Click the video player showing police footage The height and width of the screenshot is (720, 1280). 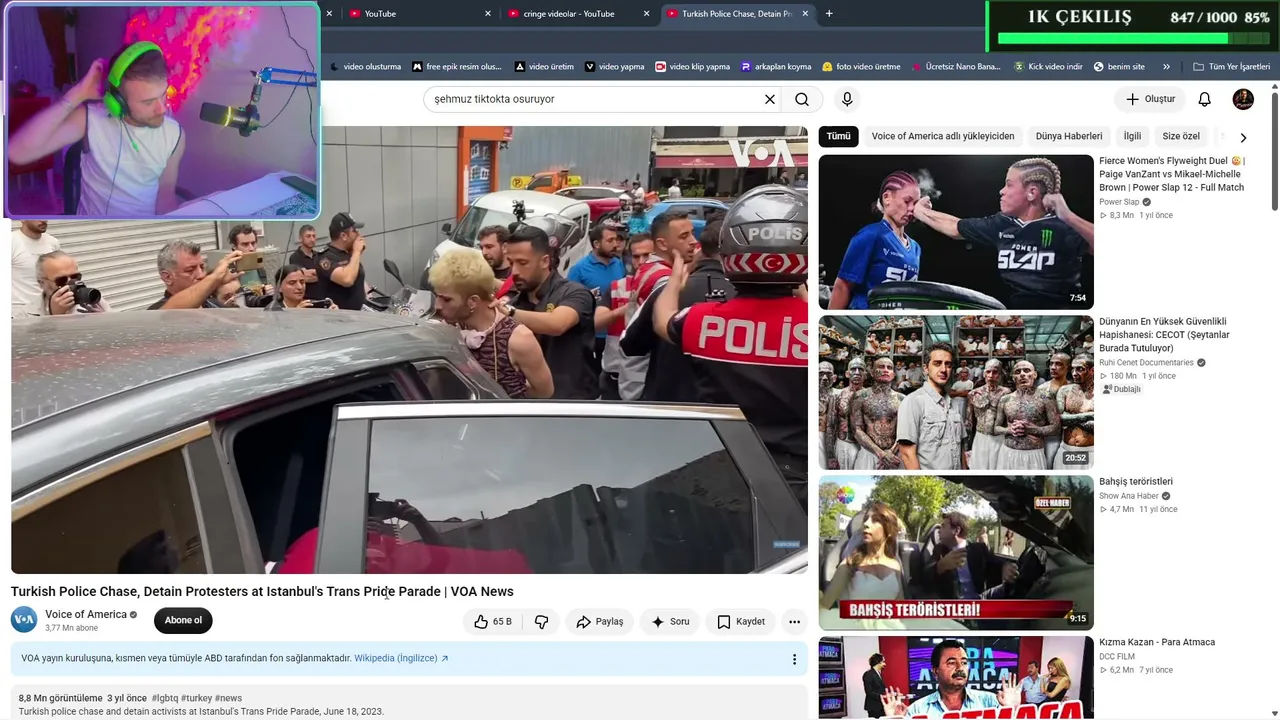409,349
